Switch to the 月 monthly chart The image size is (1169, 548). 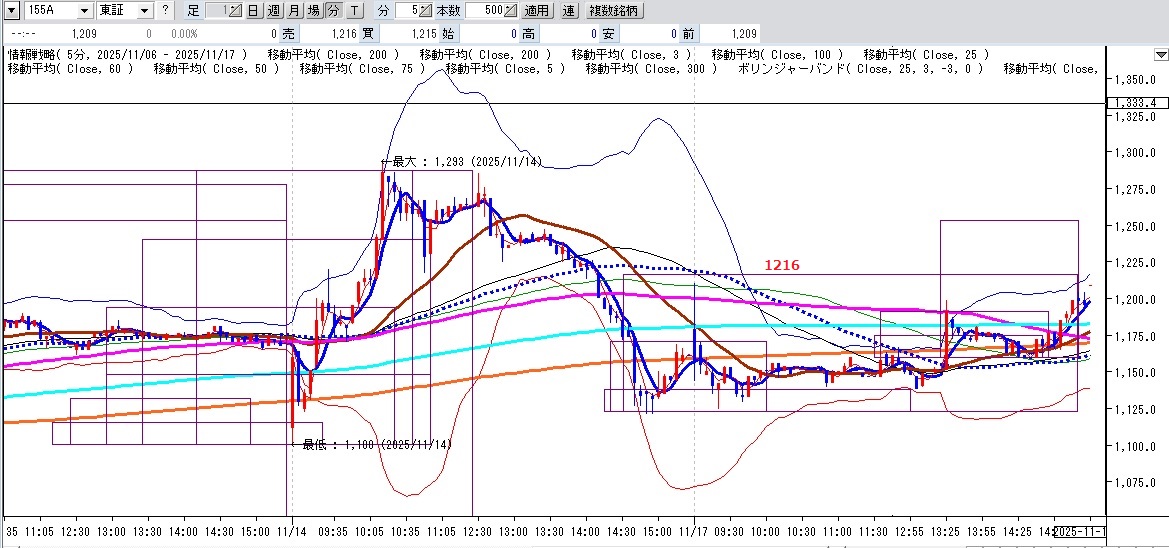[294, 10]
